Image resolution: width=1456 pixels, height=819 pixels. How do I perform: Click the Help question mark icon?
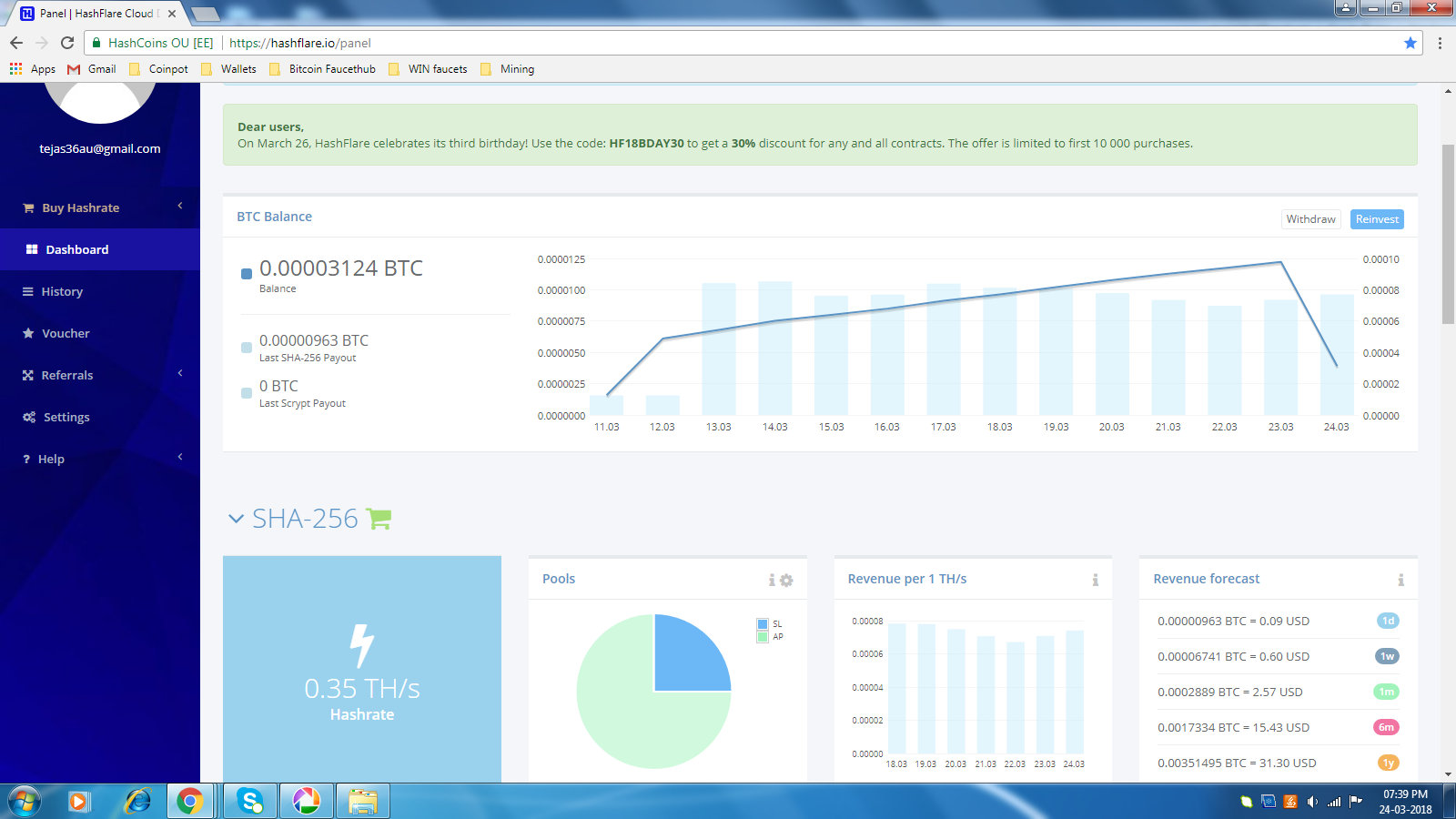(26, 460)
